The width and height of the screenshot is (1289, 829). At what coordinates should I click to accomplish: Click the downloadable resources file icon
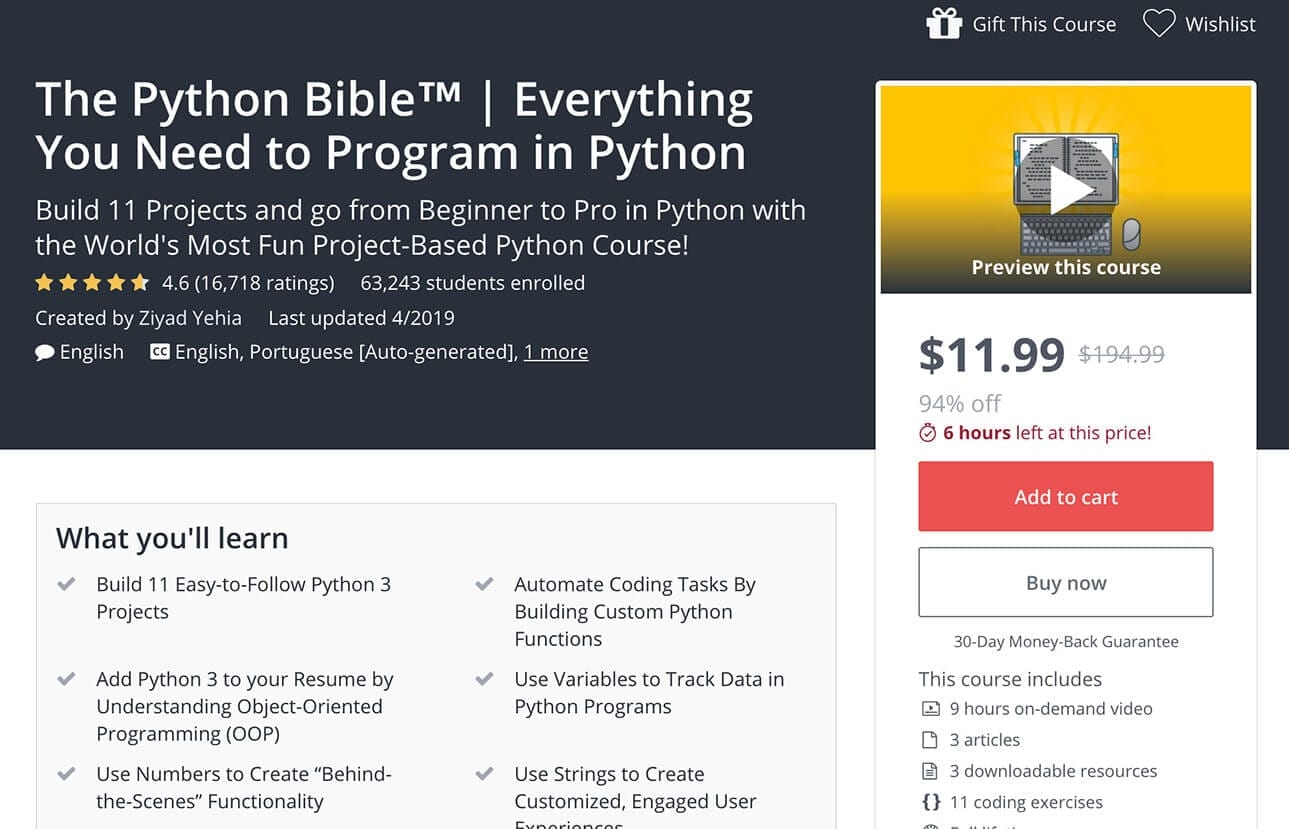[x=931, y=771]
